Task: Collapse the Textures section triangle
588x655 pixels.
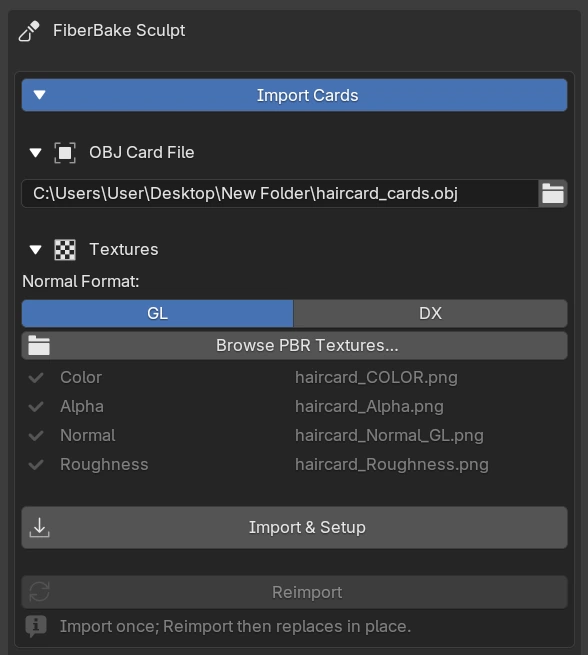Action: [35, 250]
